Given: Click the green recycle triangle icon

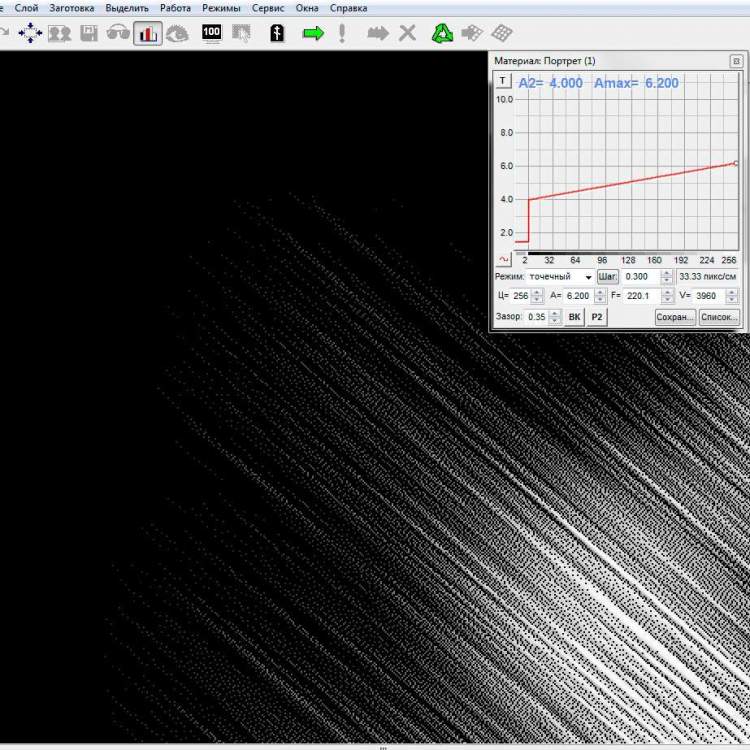Looking at the screenshot, I should (x=442, y=33).
